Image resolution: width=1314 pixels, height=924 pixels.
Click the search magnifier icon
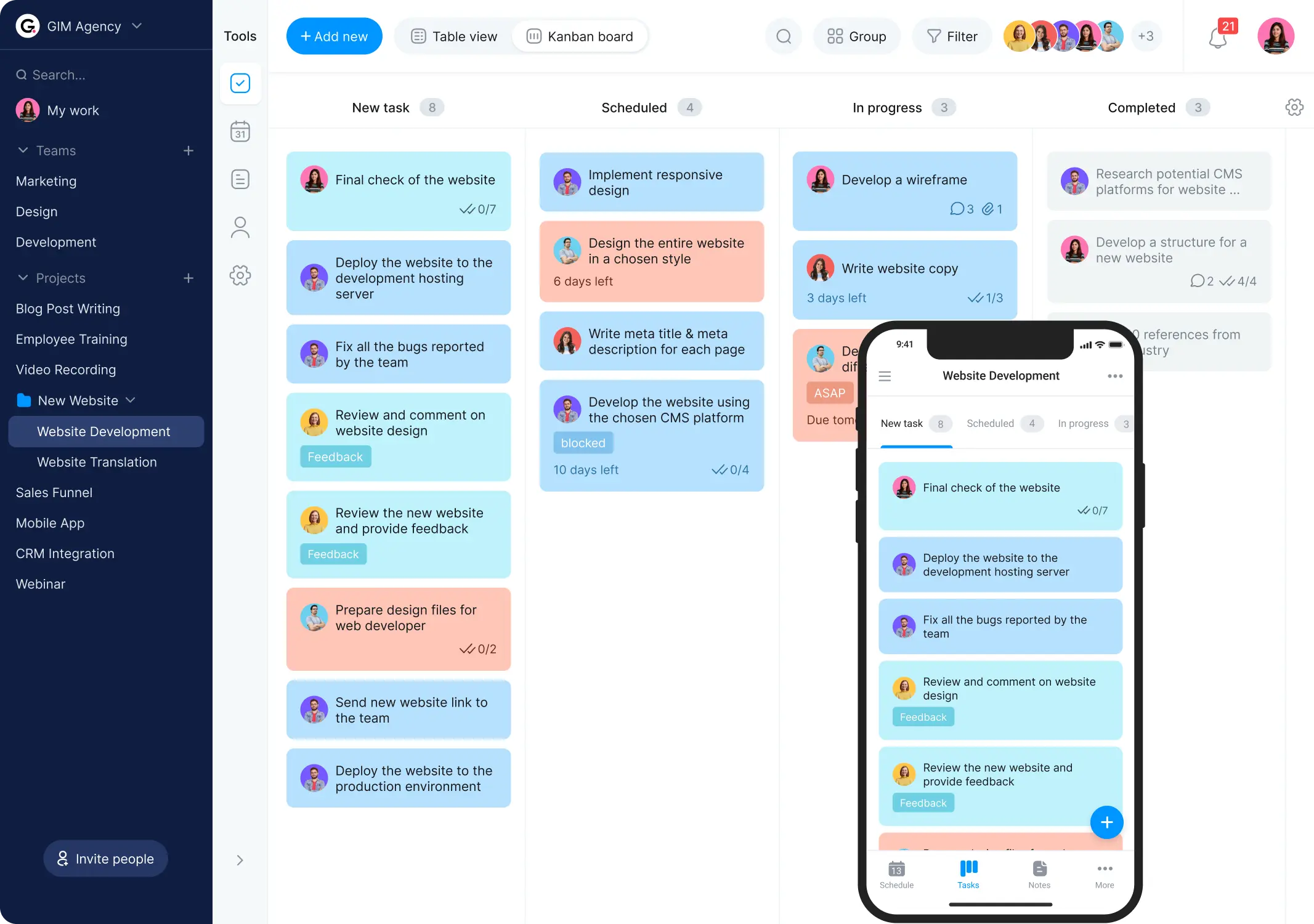pos(783,36)
